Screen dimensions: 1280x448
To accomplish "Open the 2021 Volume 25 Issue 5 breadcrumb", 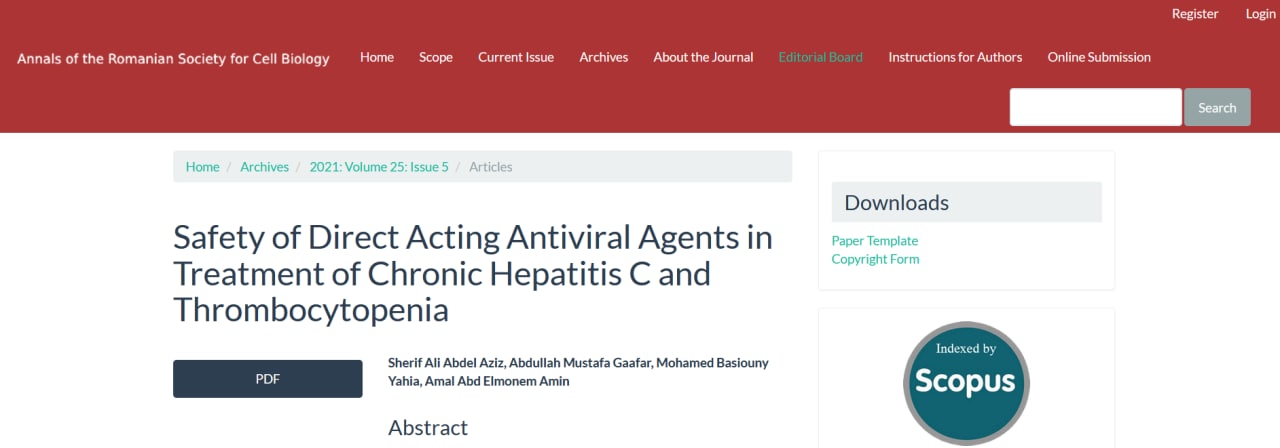I will click(379, 167).
